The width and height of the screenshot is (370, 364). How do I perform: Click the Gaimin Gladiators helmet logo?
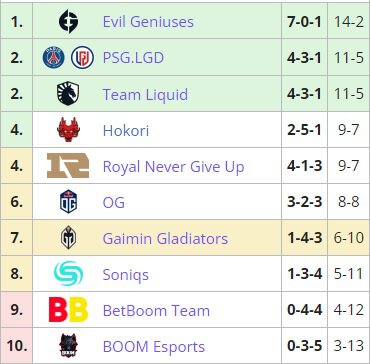(x=68, y=237)
